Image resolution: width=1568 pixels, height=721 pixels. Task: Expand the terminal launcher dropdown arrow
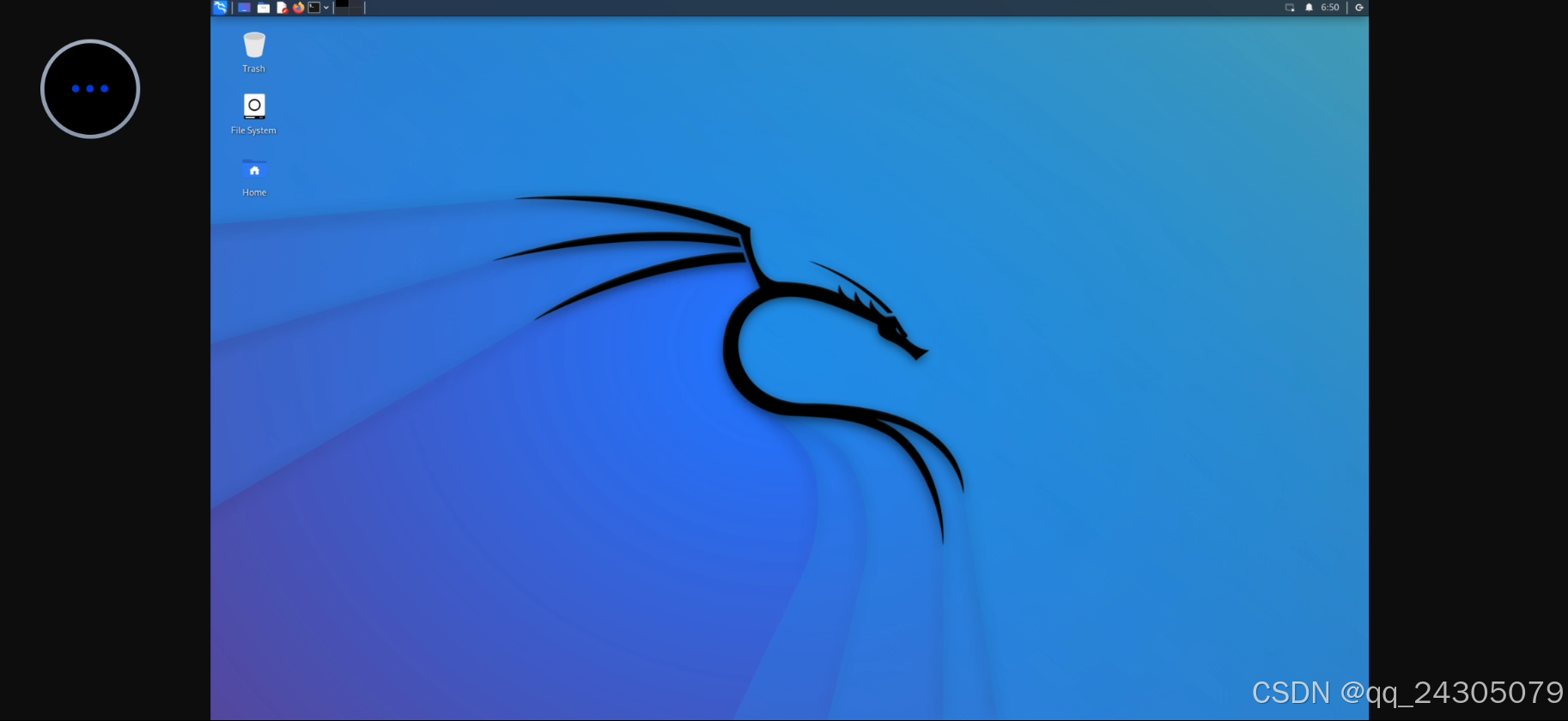[326, 8]
